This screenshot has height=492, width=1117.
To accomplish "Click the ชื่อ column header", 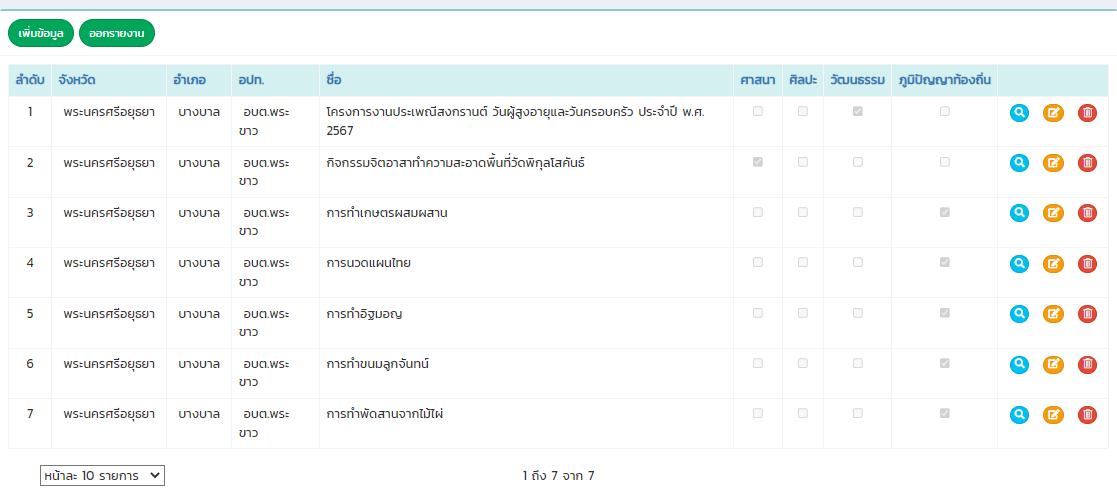I will click(333, 80).
